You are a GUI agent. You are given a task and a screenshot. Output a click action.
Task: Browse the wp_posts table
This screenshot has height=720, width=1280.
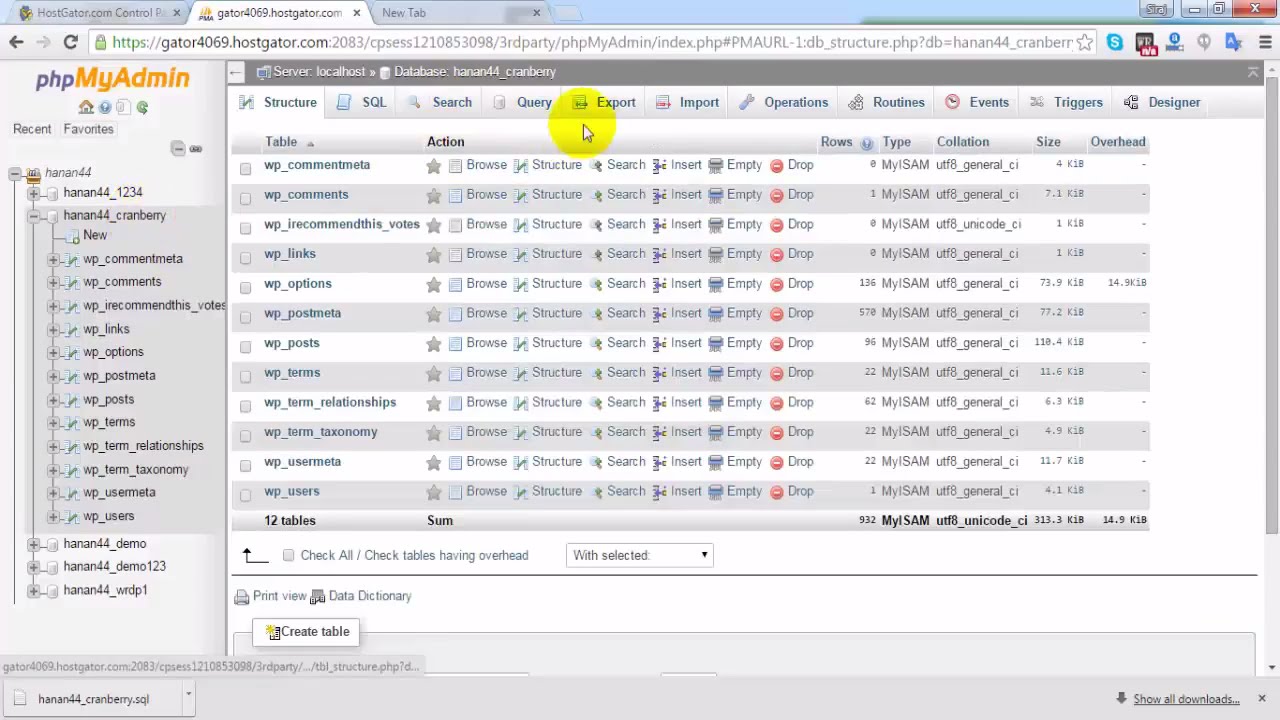[477, 343]
